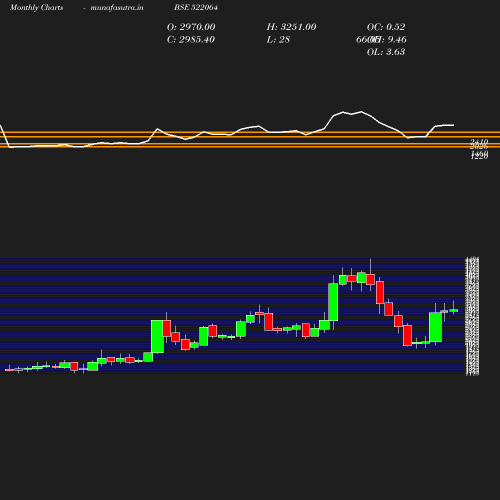This screenshot has height=500, width=500.
Task: Click the 'Monthly Charts' title text
Action: (x=36, y=7)
